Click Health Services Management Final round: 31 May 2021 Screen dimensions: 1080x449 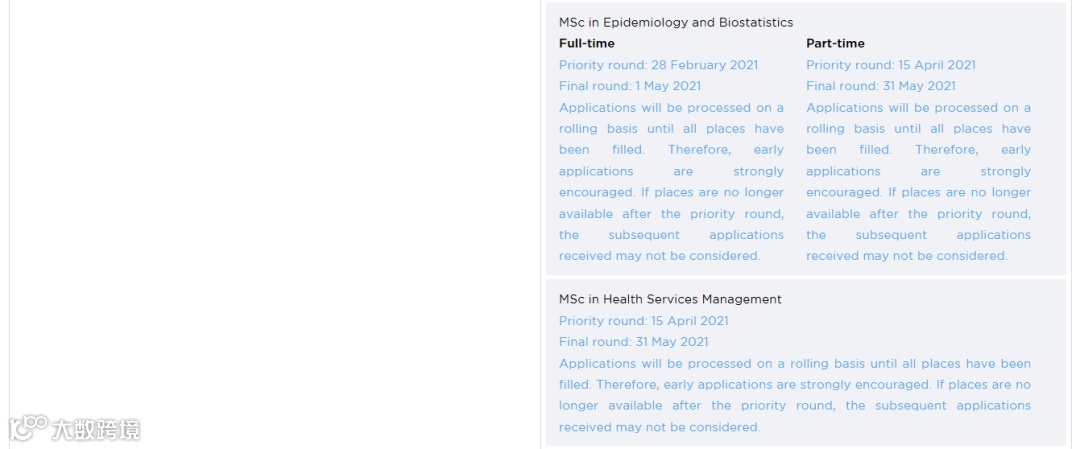tap(633, 342)
